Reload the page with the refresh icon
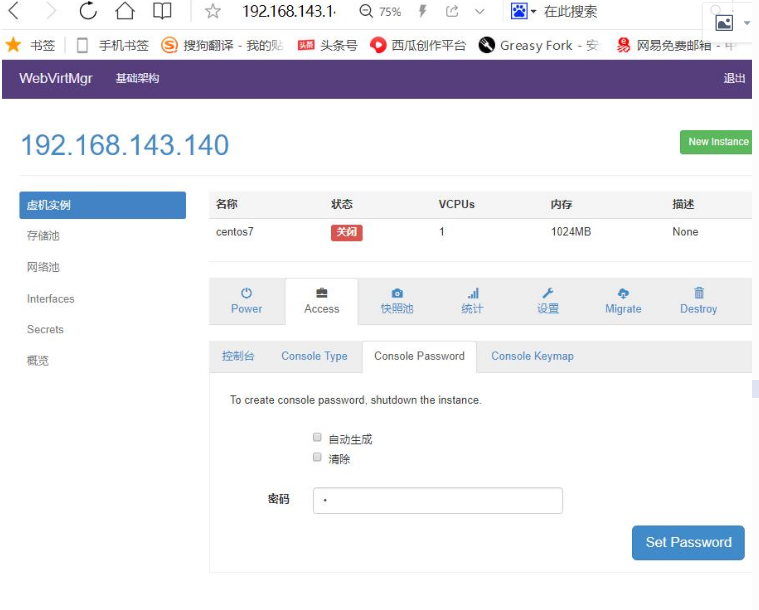 click(x=88, y=11)
